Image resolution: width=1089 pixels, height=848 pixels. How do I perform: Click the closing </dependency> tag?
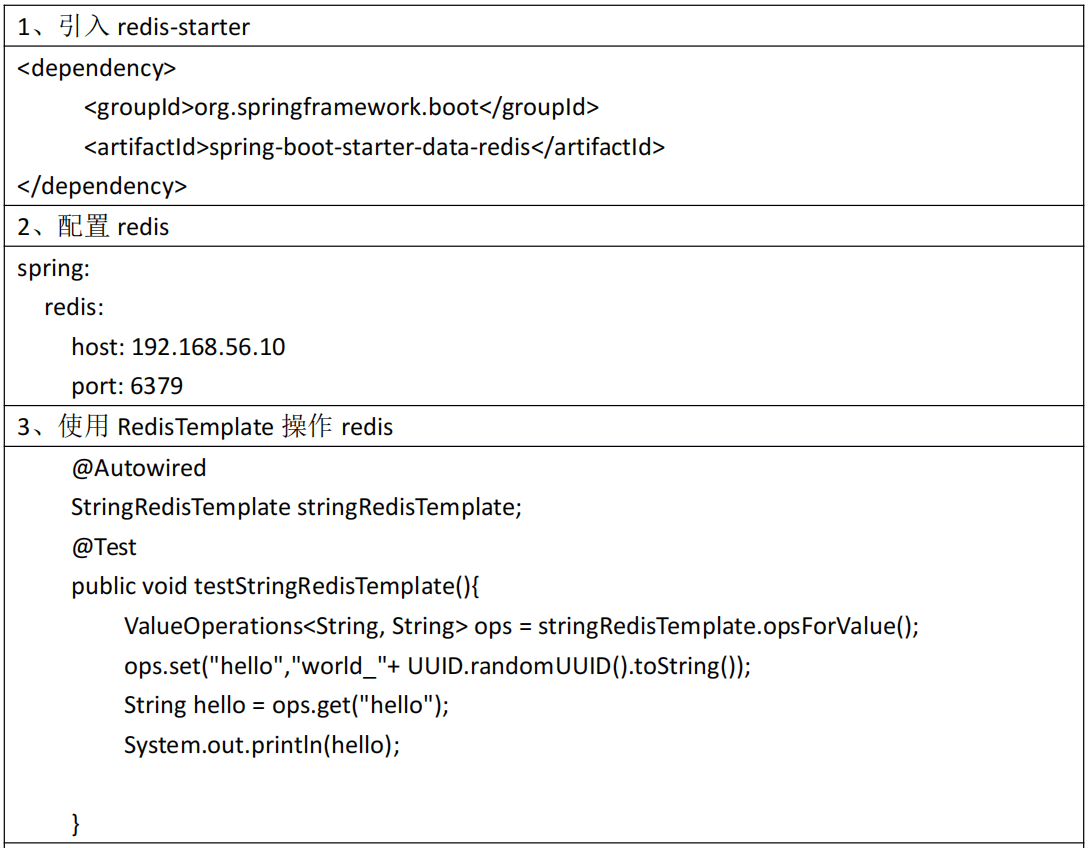pyautogui.click(x=102, y=186)
